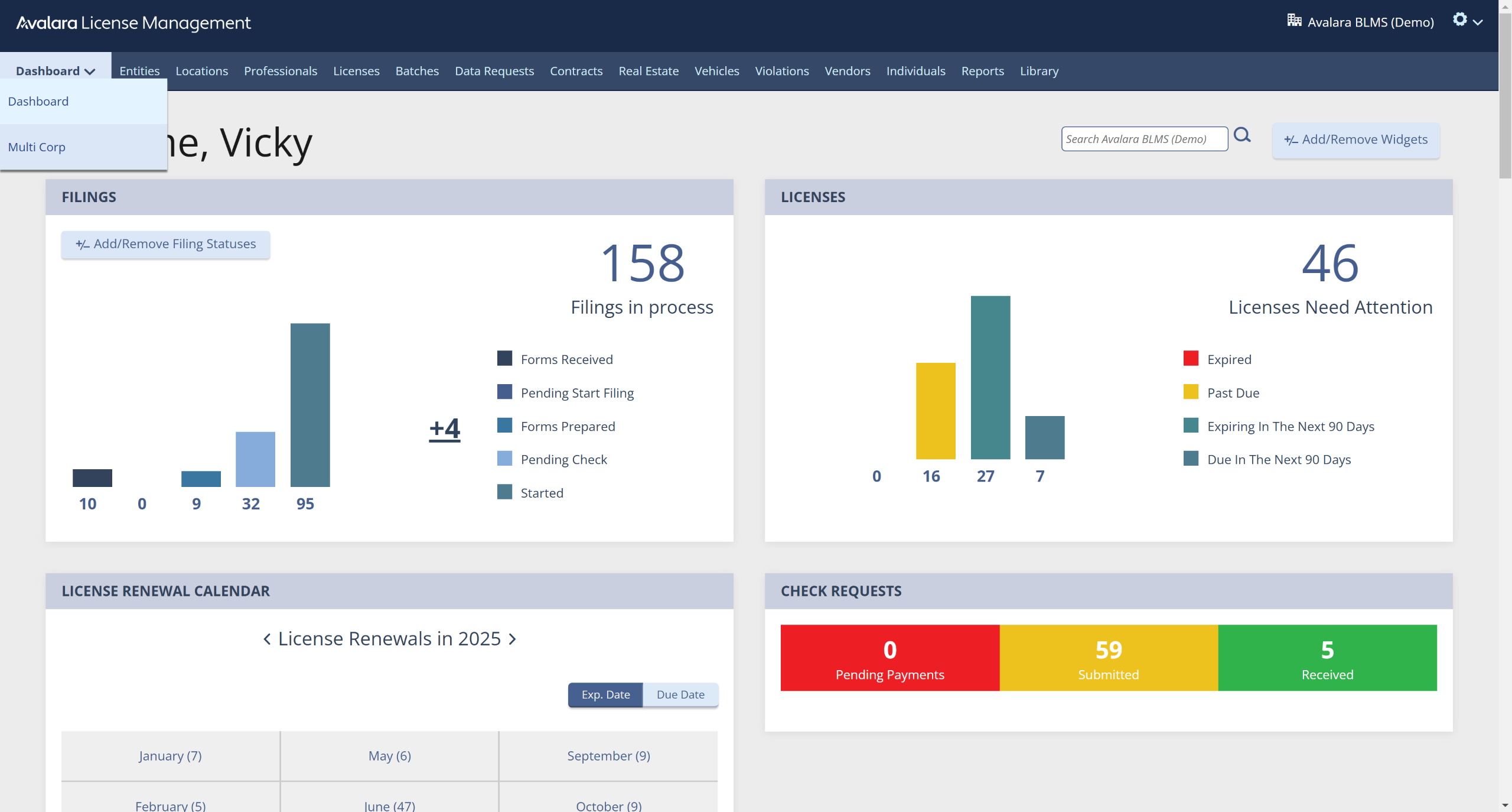Open the Licenses navigation tab
The image size is (1512, 812).
coord(356,71)
